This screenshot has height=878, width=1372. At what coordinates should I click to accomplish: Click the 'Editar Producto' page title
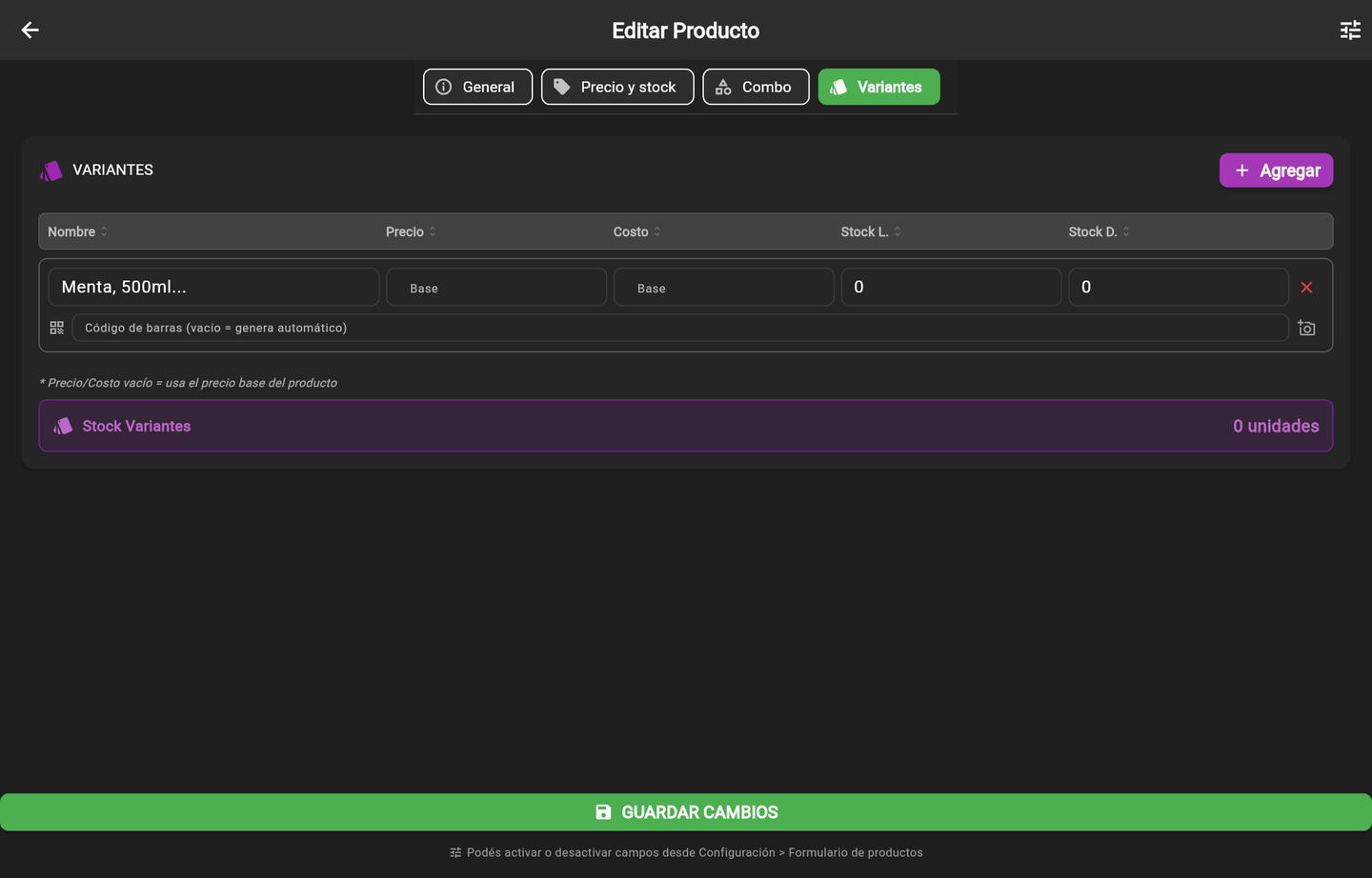pos(686,30)
